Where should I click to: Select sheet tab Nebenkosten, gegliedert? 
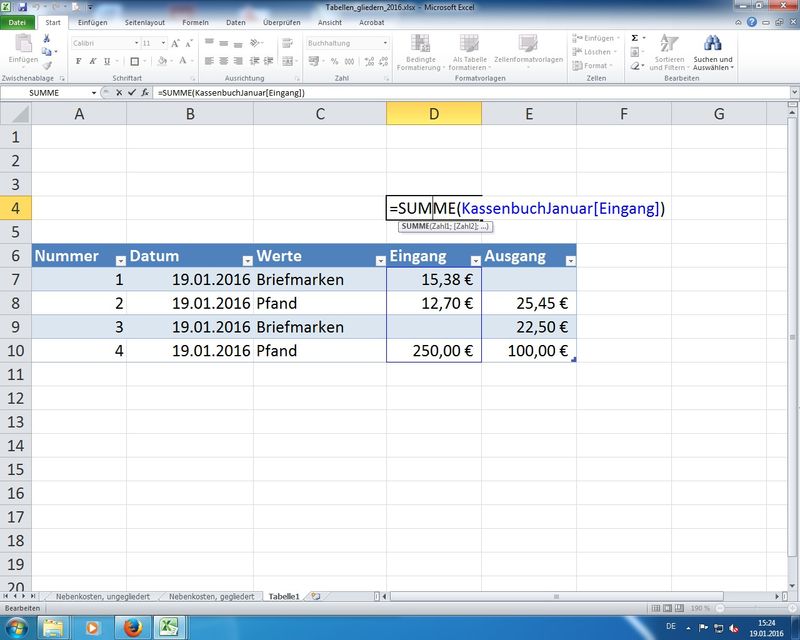(x=209, y=596)
